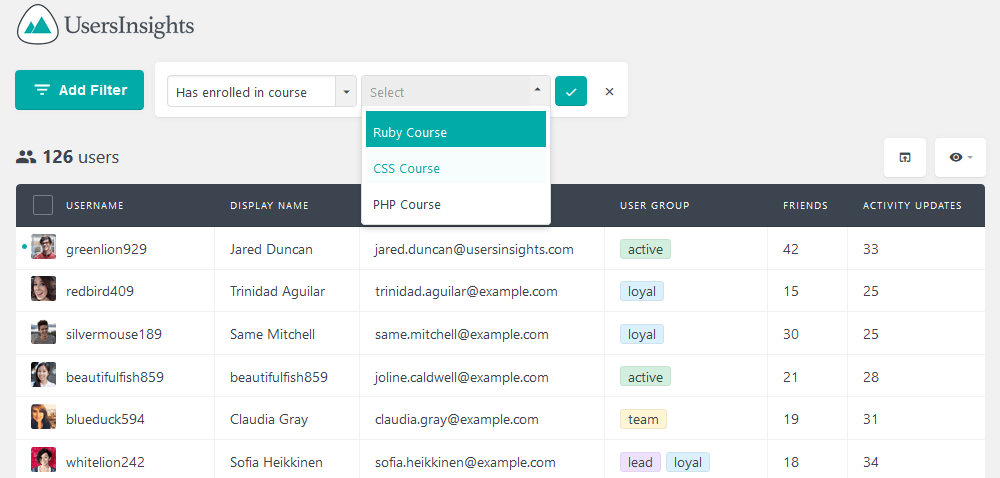Choose PHP Course from the list
Viewport: 1000px width, 478px height.
pos(456,204)
